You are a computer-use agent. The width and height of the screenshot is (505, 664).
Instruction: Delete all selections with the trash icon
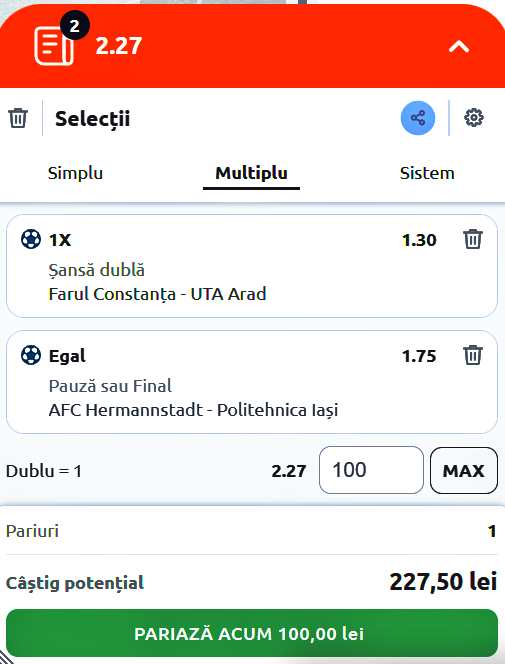click(18, 118)
